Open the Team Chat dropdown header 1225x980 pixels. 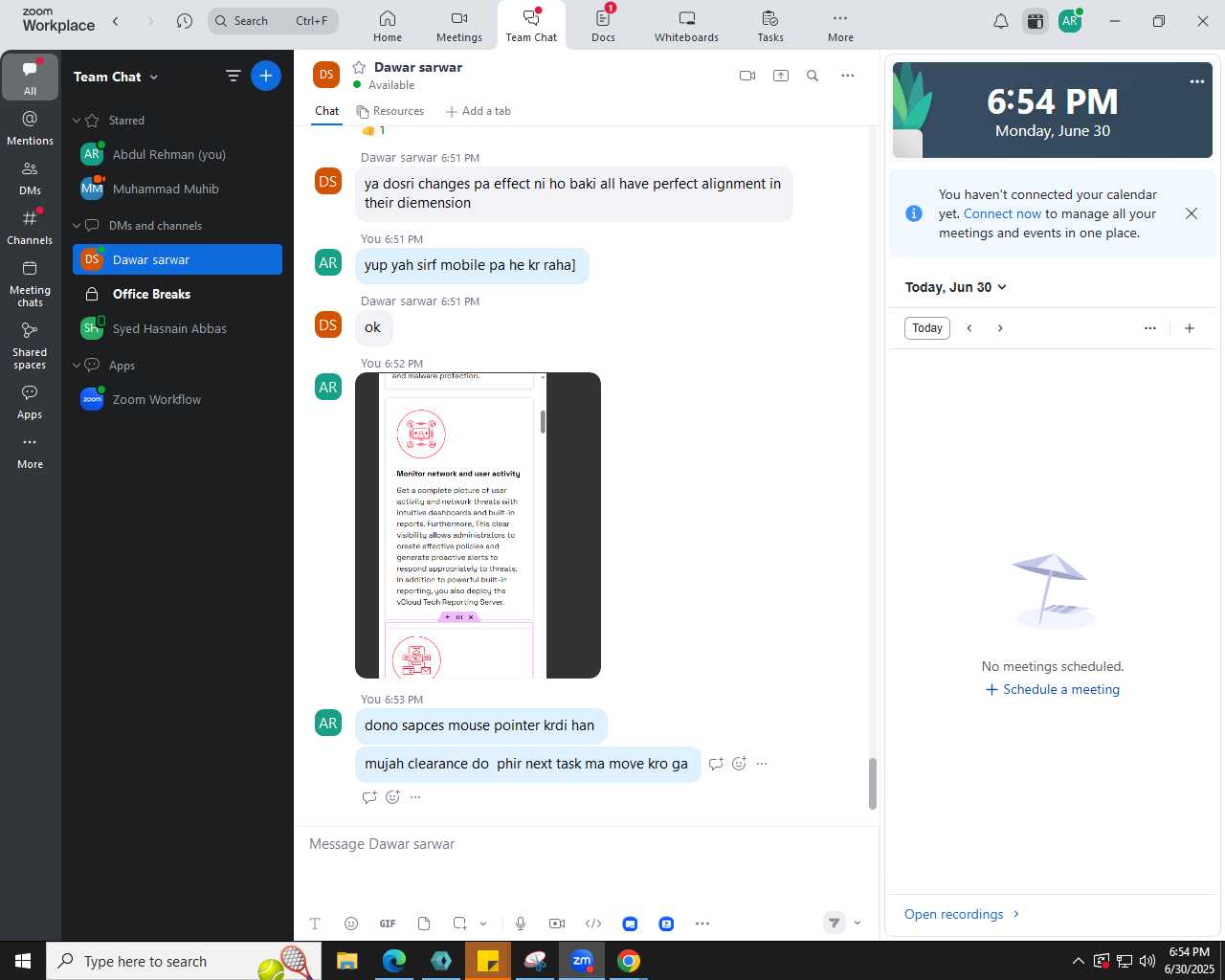pos(116,77)
